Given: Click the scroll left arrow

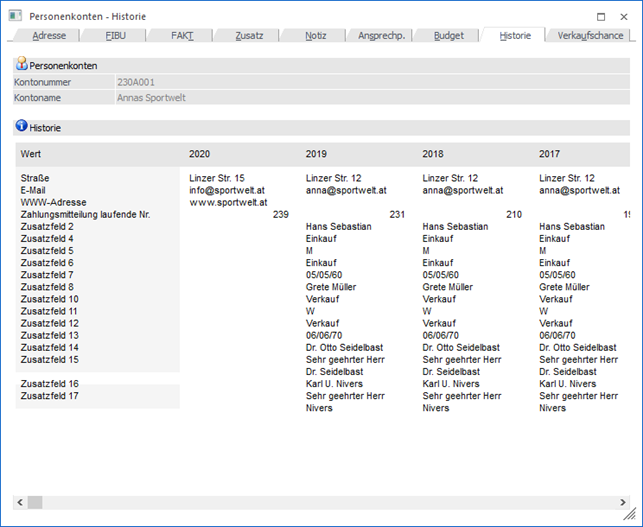Looking at the screenshot, I should [21, 501].
